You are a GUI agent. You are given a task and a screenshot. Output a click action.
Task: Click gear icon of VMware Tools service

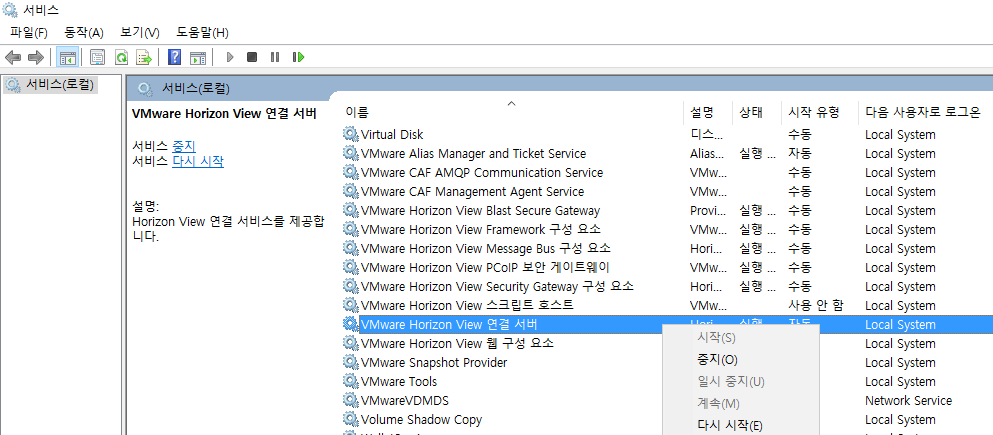click(x=350, y=381)
